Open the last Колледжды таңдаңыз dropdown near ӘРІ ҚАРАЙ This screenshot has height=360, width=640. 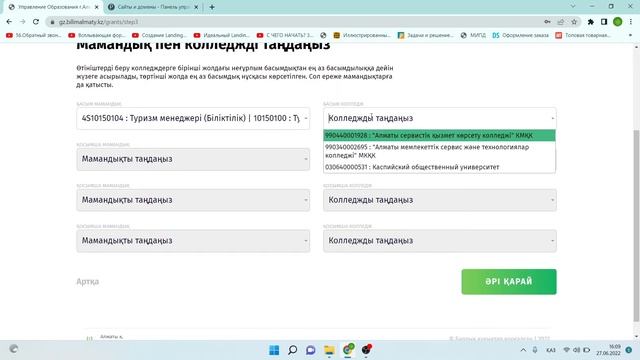click(440, 241)
